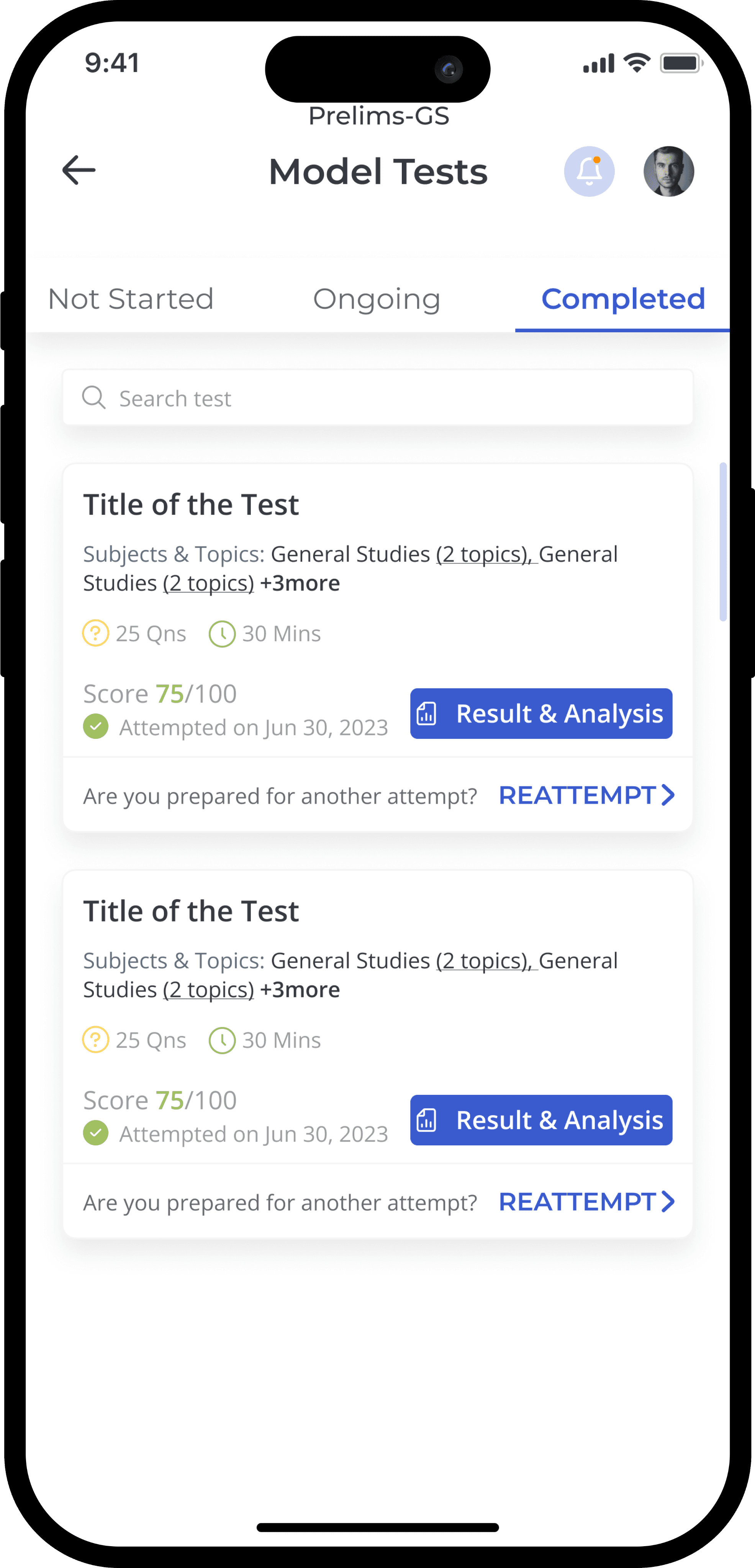
Task: Tap clock icon in first test card
Action: point(222,634)
